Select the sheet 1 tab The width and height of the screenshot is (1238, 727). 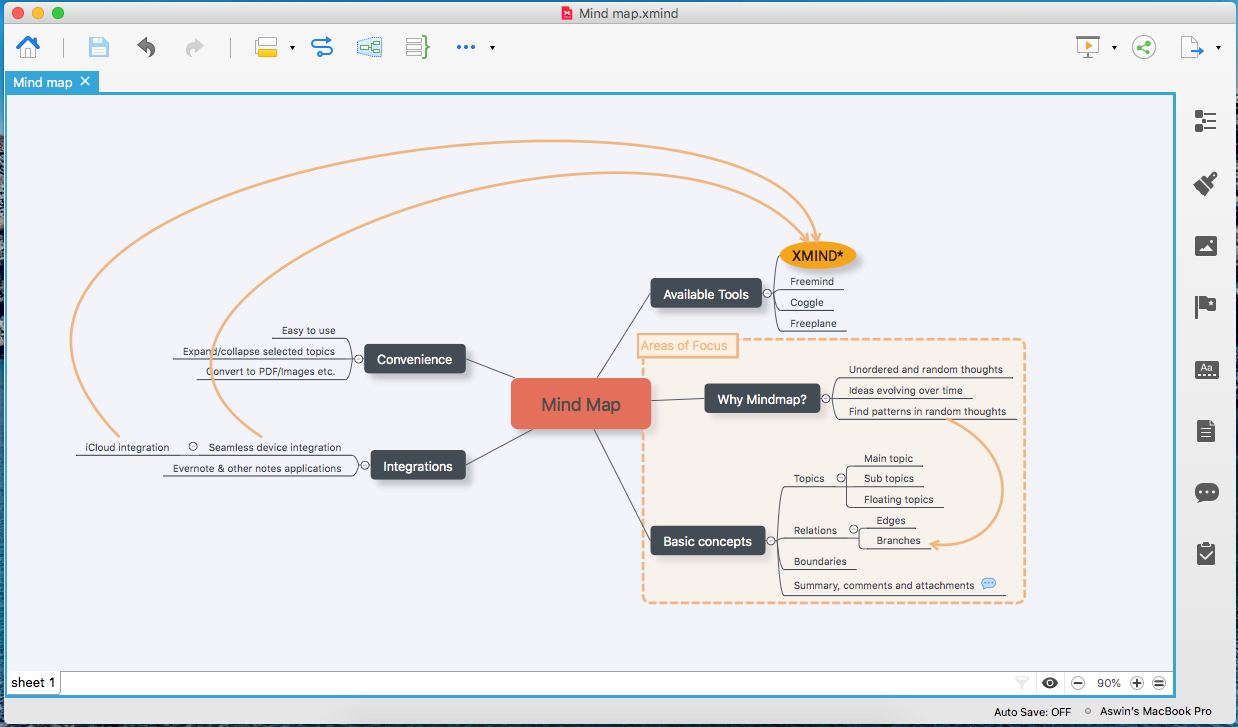pos(33,682)
